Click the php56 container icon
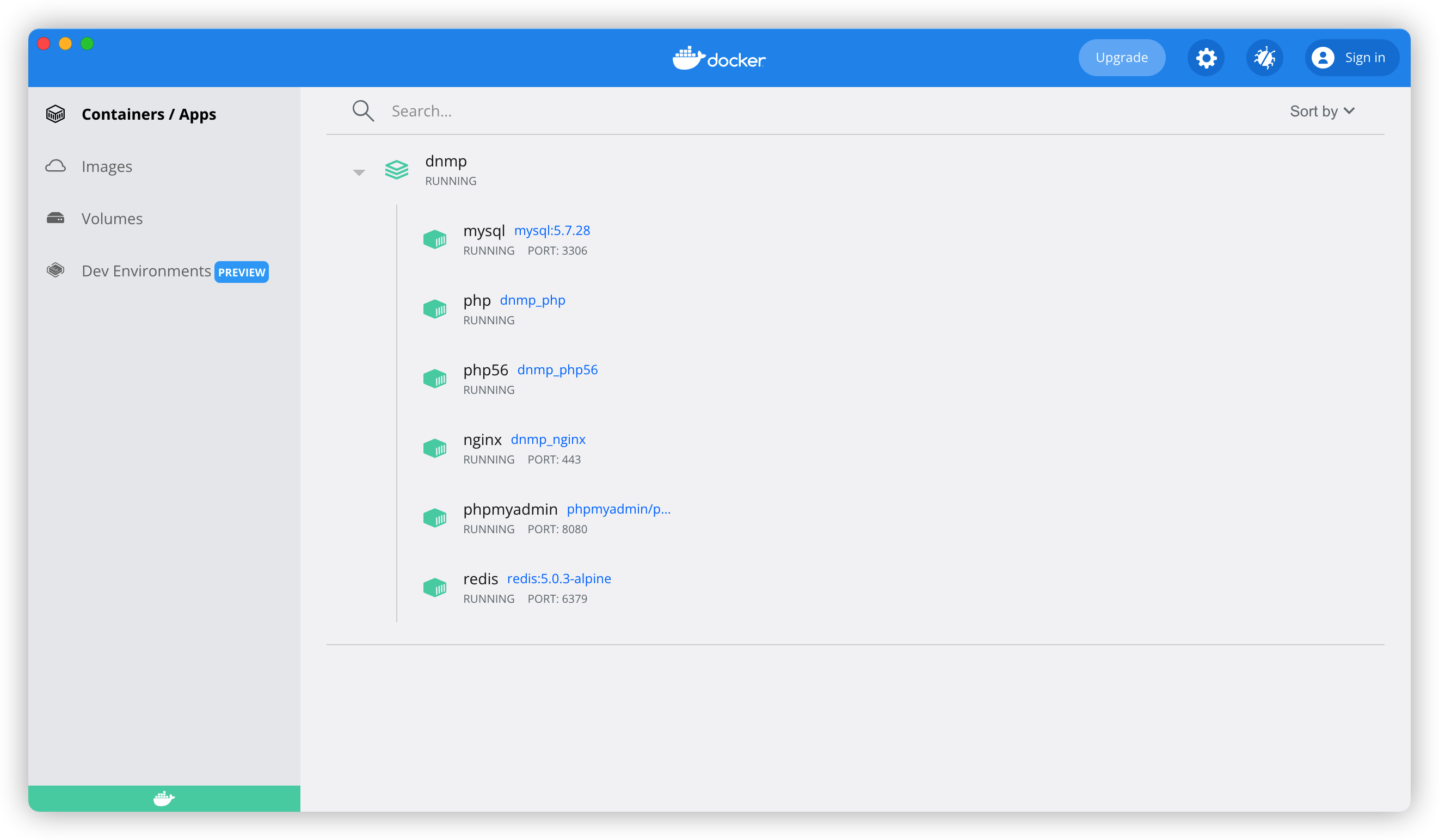Image resolution: width=1439 pixels, height=840 pixels. pos(435,379)
